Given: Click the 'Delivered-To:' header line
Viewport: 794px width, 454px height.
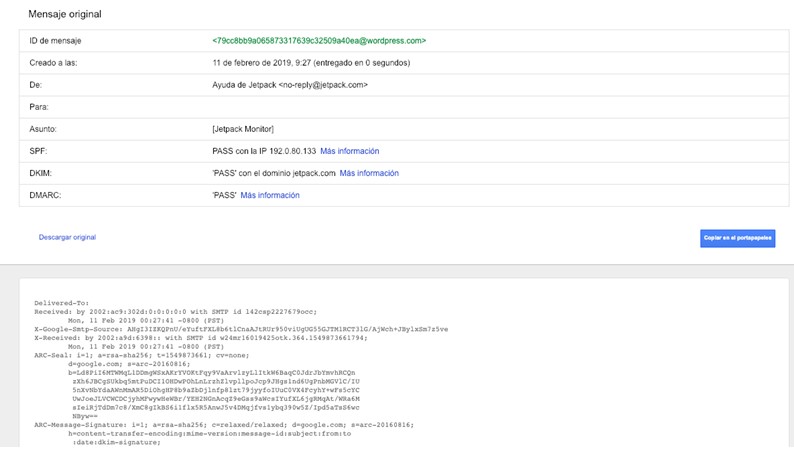Looking at the screenshot, I should 62,303.
